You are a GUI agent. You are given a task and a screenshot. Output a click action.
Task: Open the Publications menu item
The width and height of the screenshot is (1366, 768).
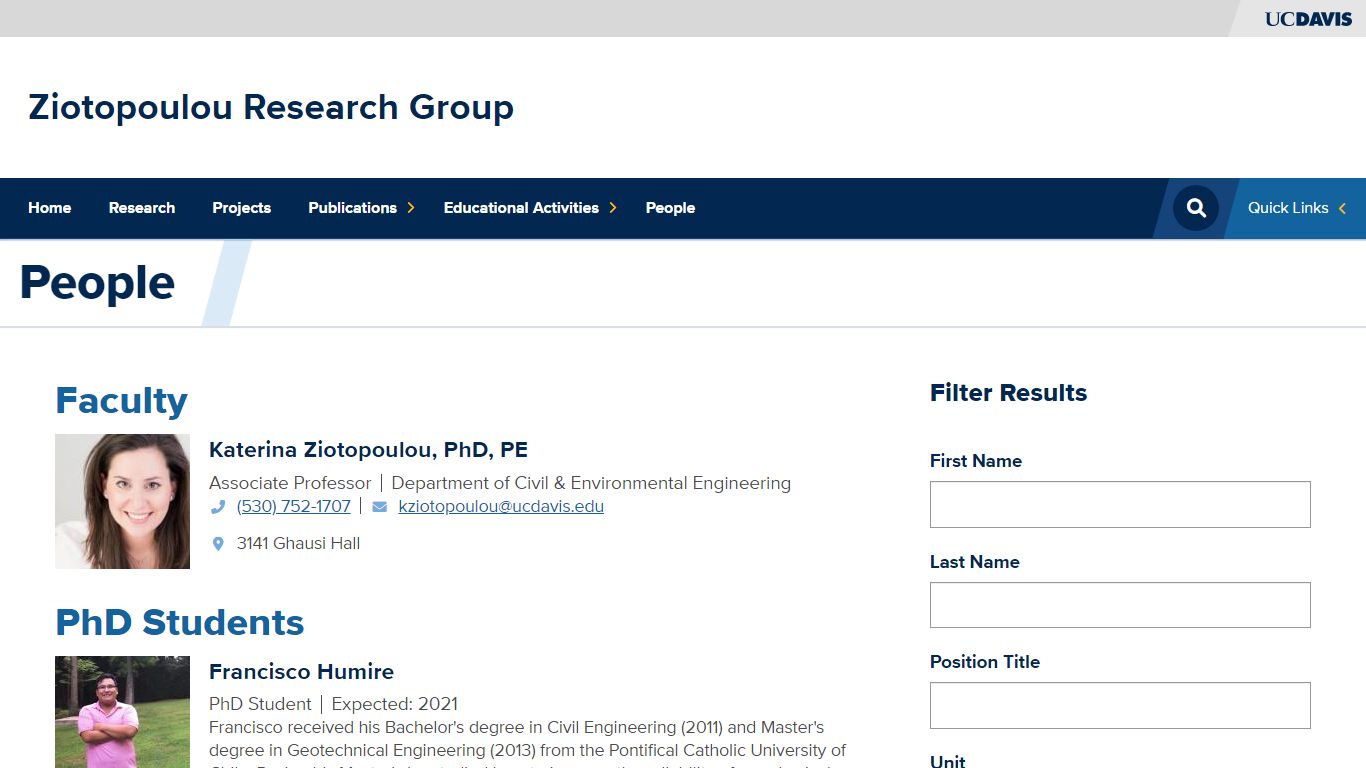[x=352, y=208]
